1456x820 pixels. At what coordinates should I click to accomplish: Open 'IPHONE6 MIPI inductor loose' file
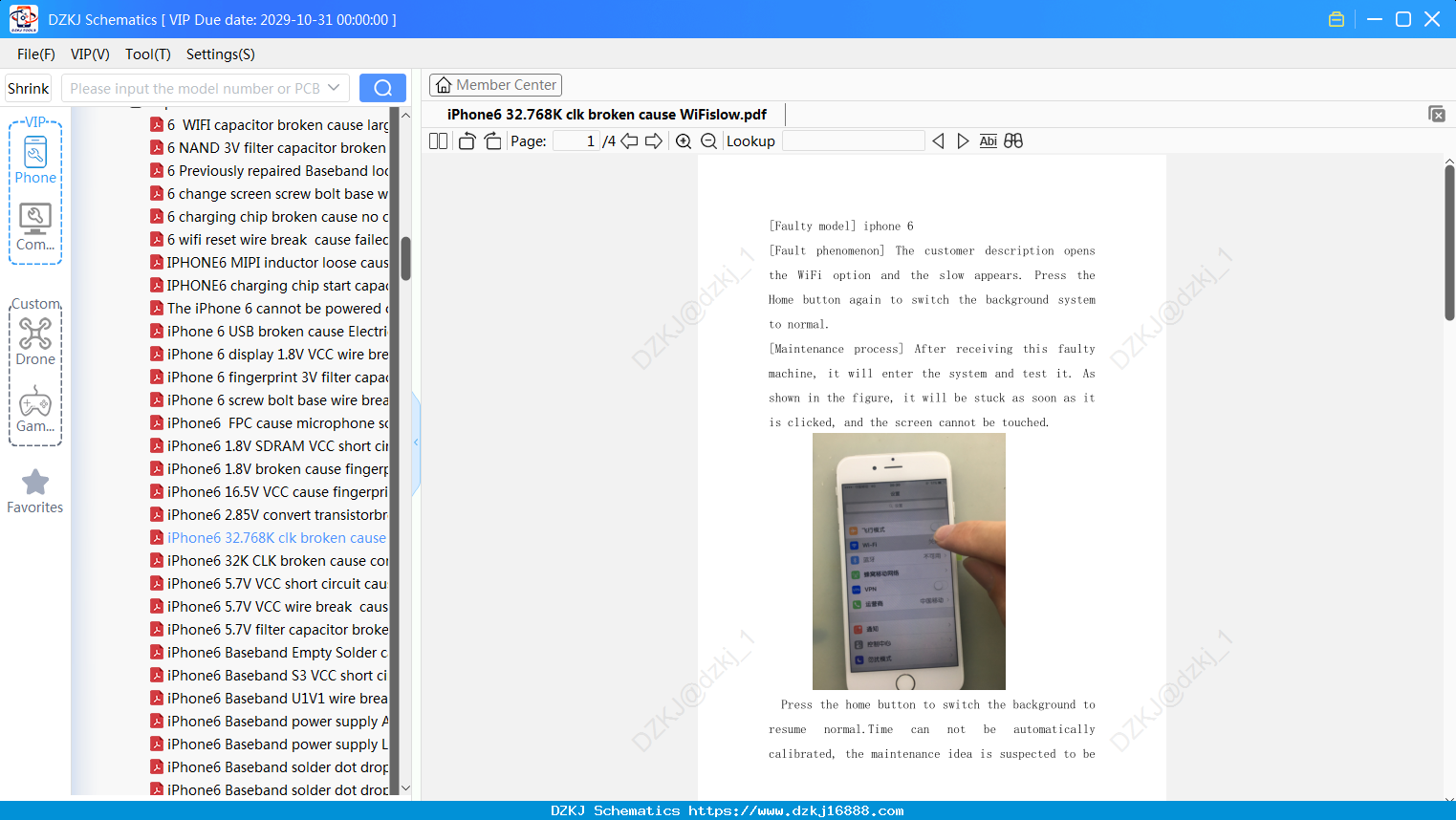(270, 263)
